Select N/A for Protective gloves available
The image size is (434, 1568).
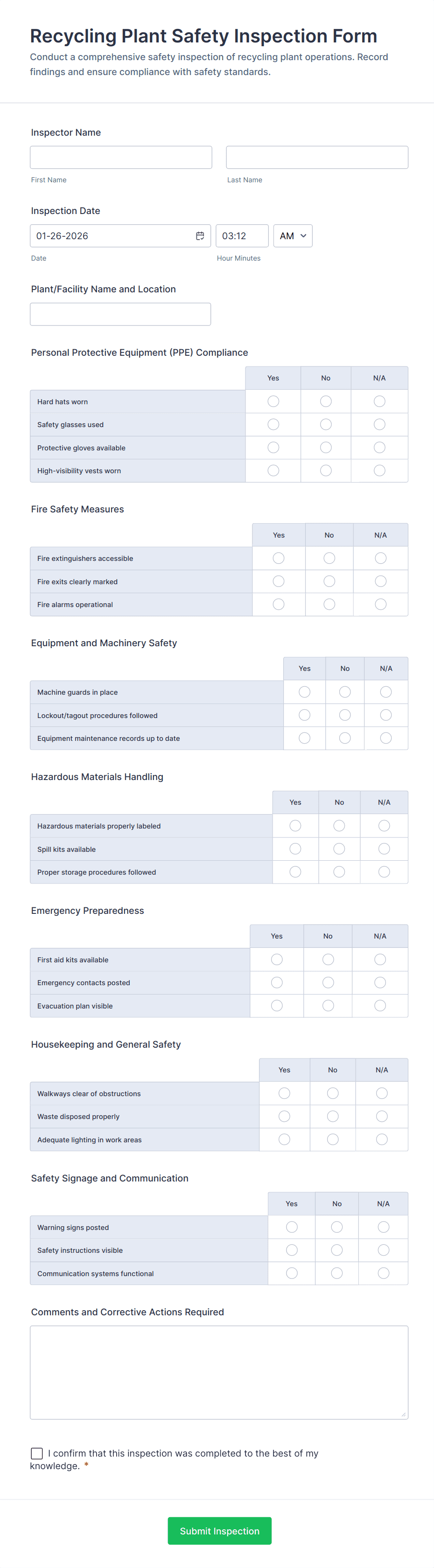click(x=379, y=448)
